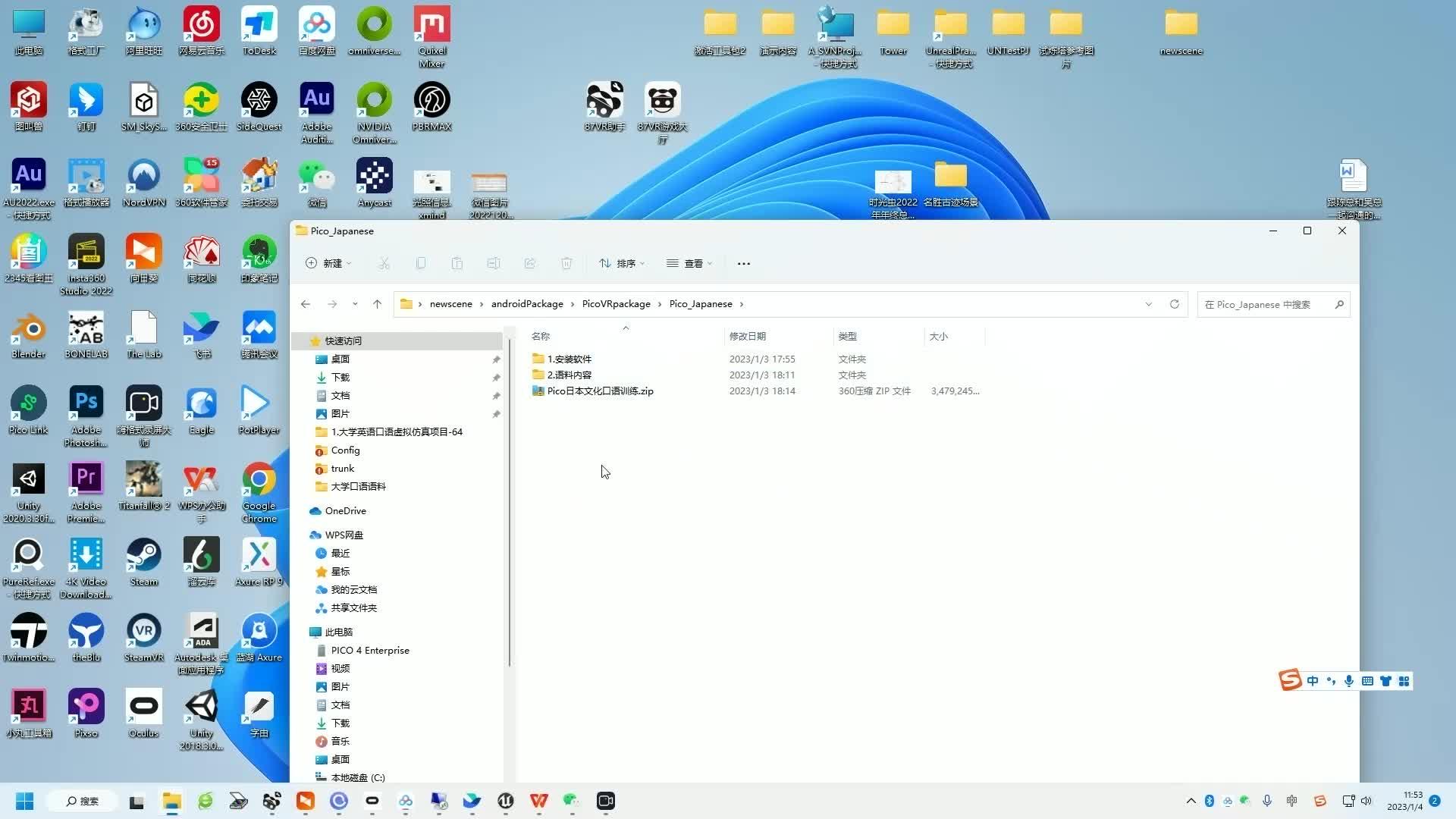
Task: Click the PicoVRpackage breadcrumb segment
Action: 617,304
